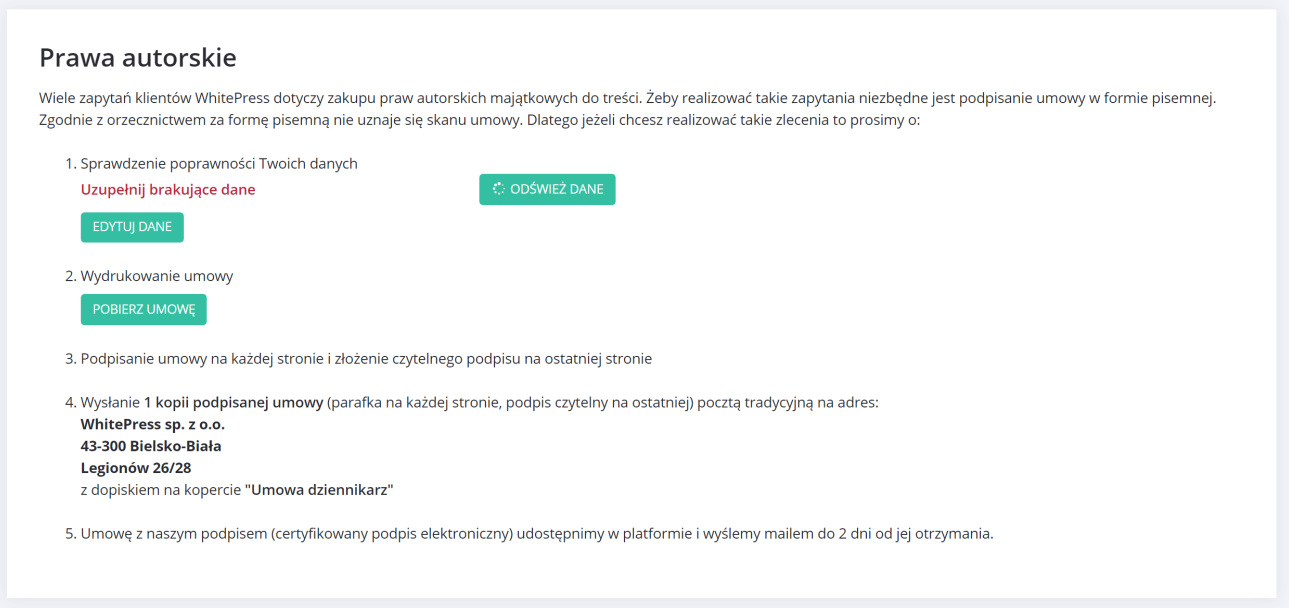The height and width of the screenshot is (608, 1289).
Task: Click the '43-300 Bielsko-Biała' address line
Action: tap(151, 446)
